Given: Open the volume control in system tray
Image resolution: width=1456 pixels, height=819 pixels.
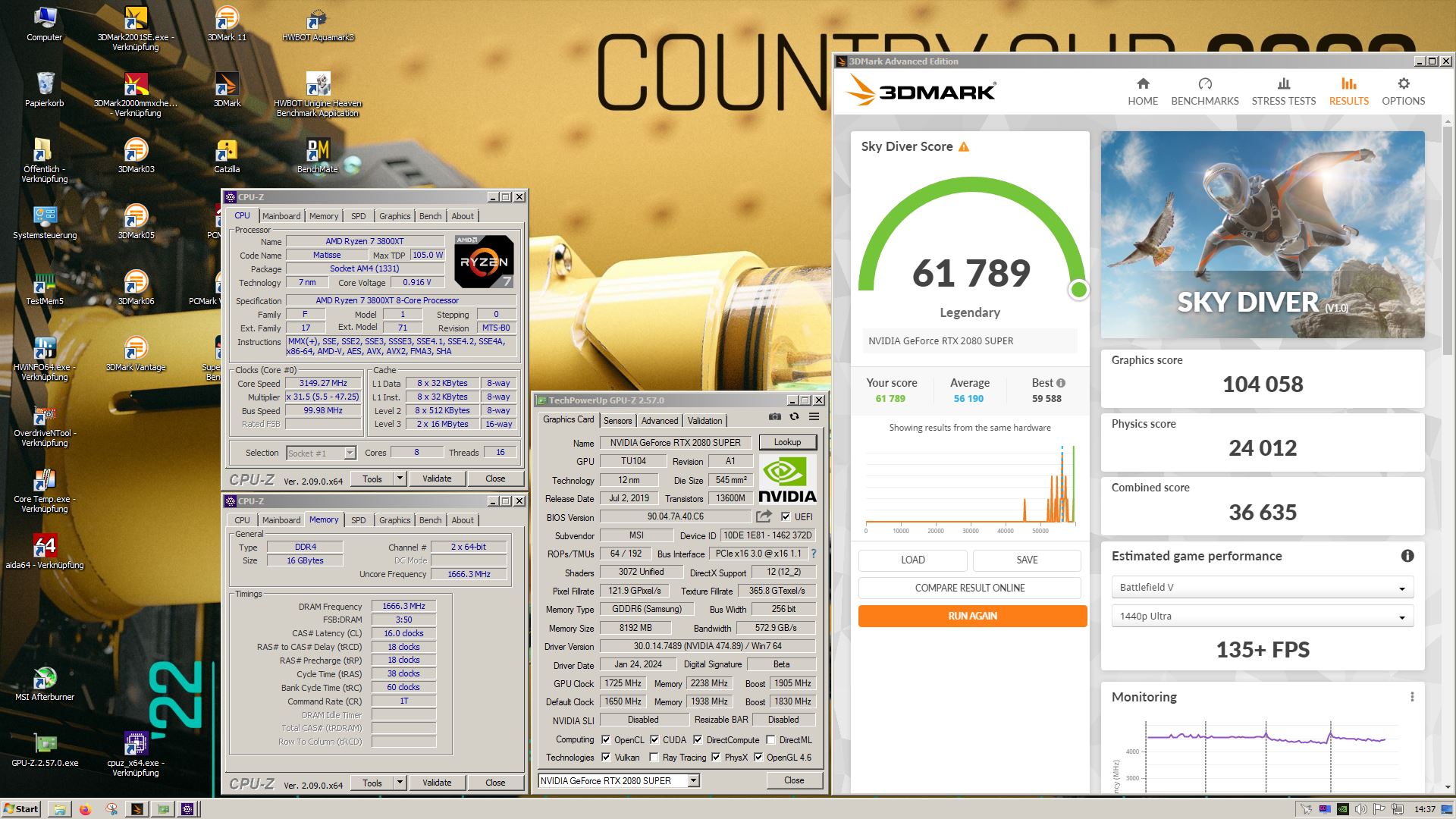Looking at the screenshot, I should coord(1362,809).
